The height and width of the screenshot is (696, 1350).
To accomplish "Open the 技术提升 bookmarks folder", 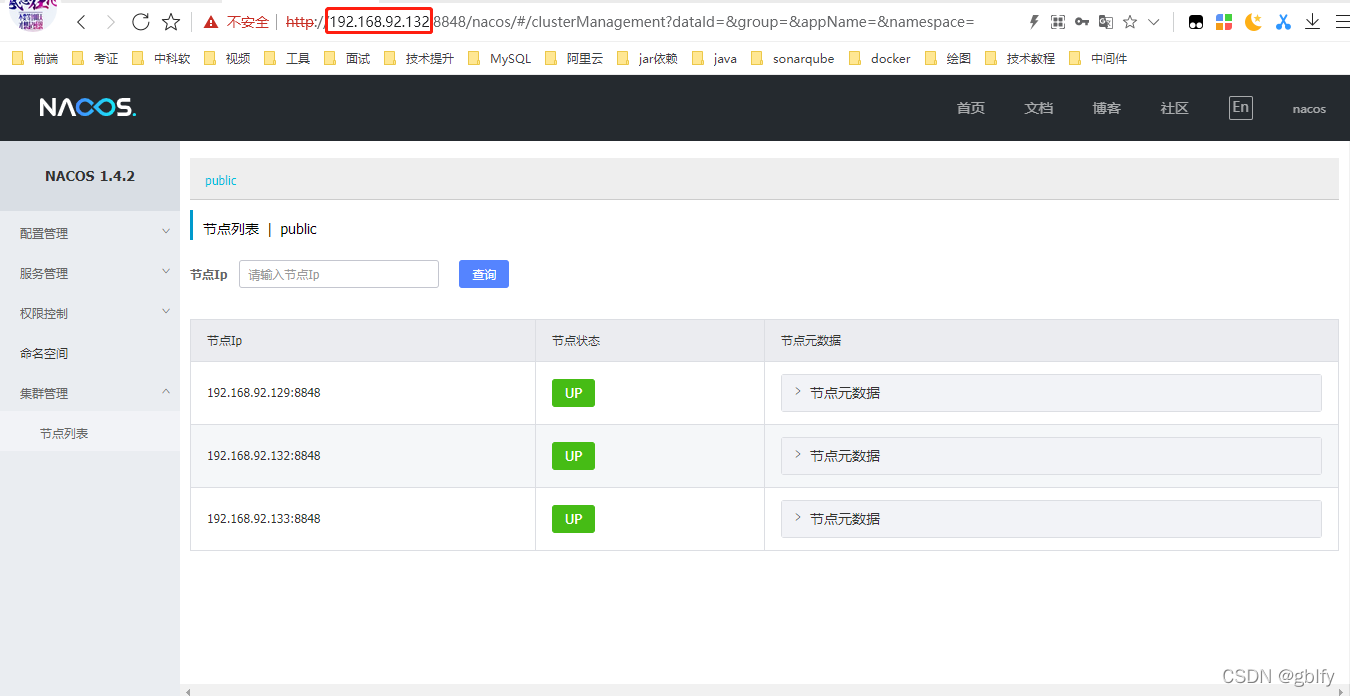I will click(x=419, y=59).
